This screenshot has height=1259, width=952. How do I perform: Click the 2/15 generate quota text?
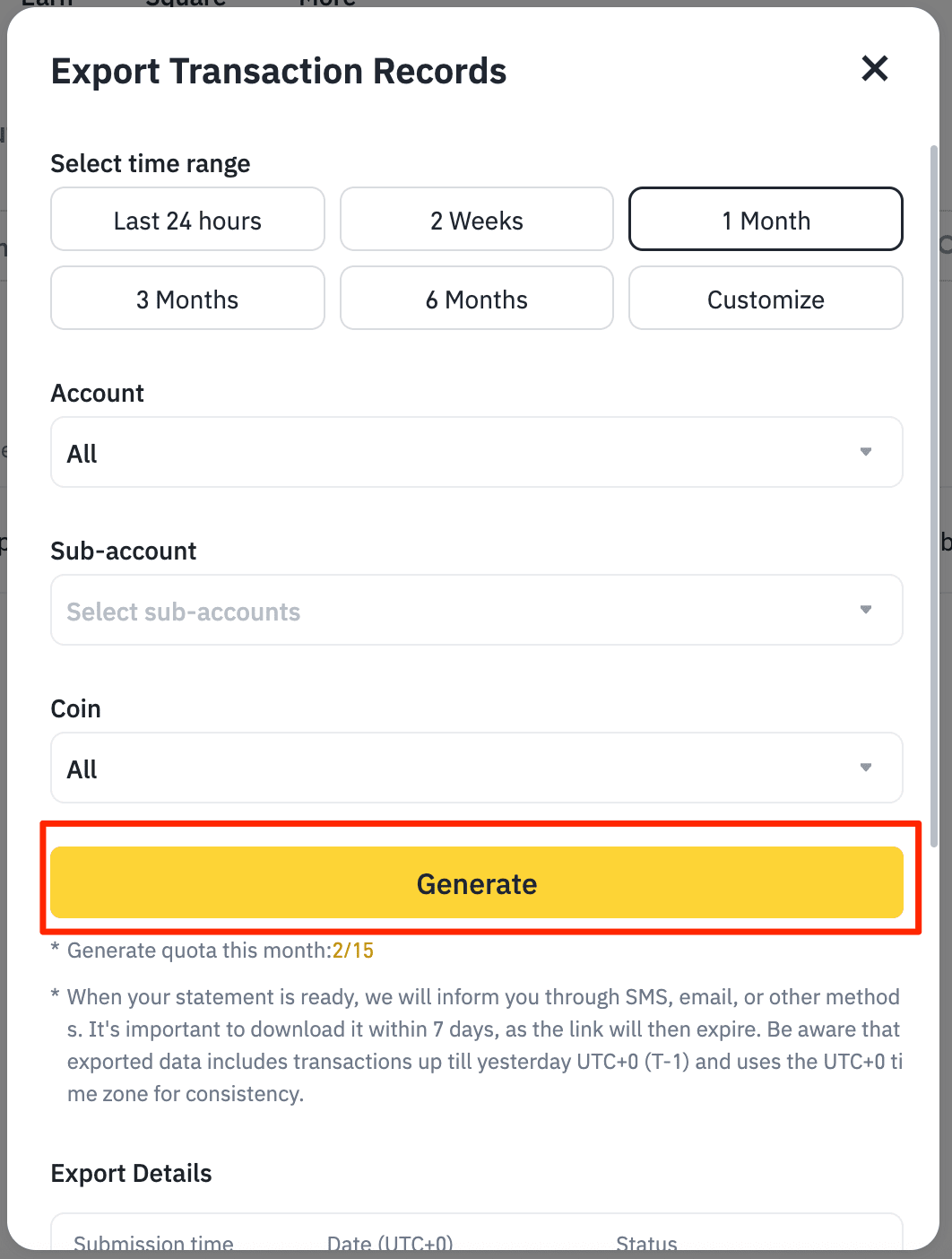353,951
